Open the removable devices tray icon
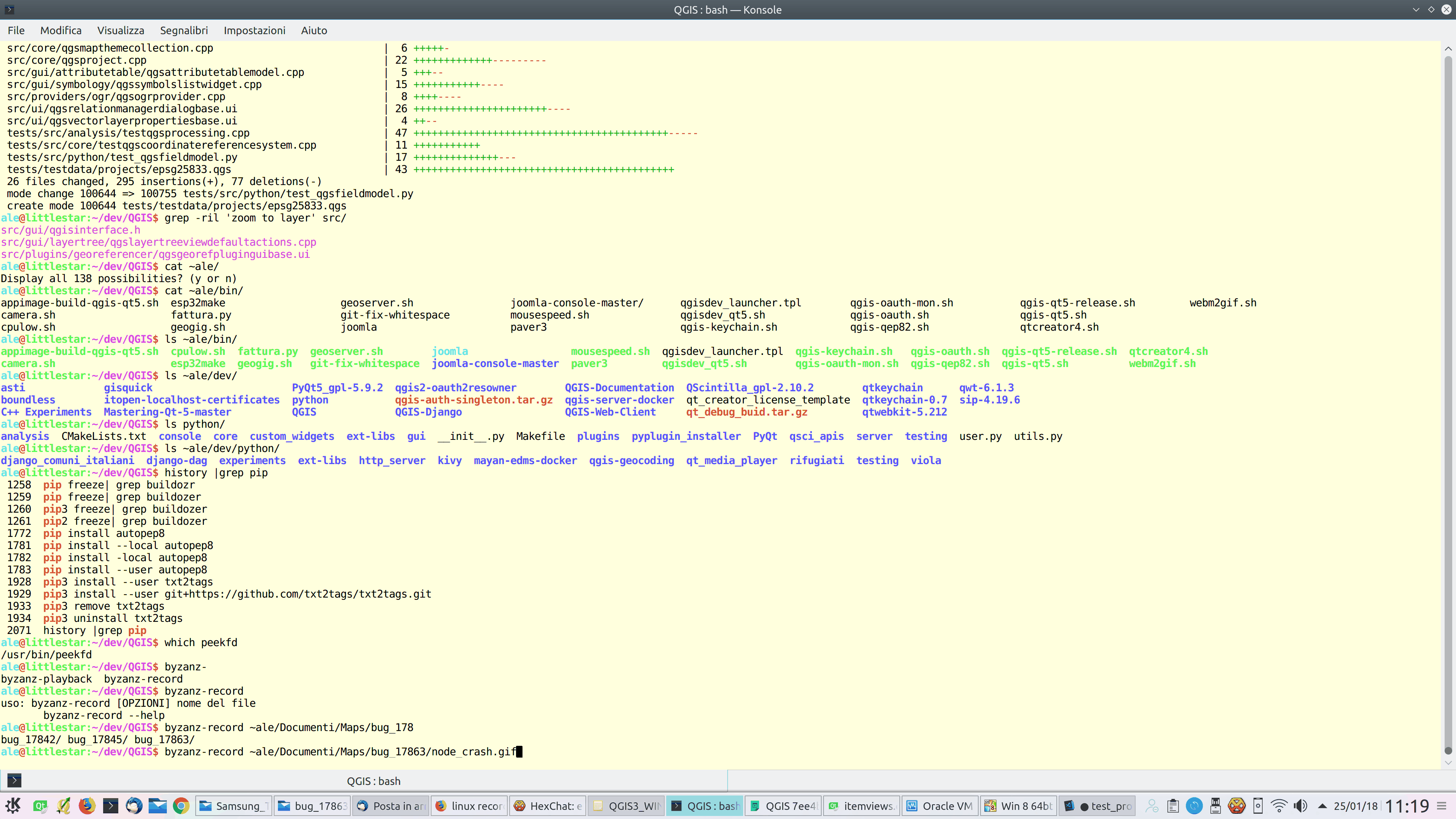This screenshot has width=1456, height=819. click(1215, 806)
